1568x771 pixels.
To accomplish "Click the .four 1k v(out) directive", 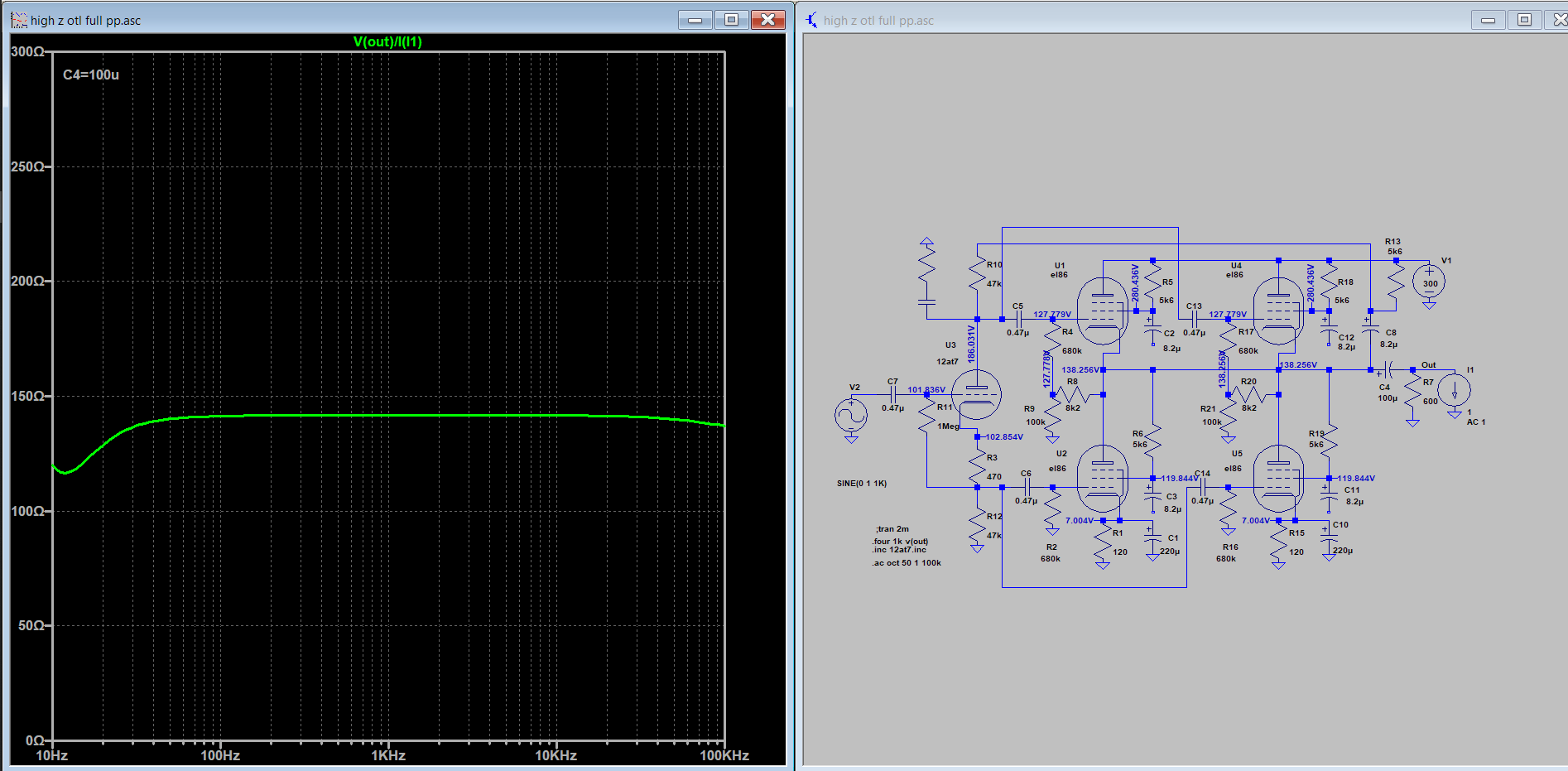I will point(901,542).
